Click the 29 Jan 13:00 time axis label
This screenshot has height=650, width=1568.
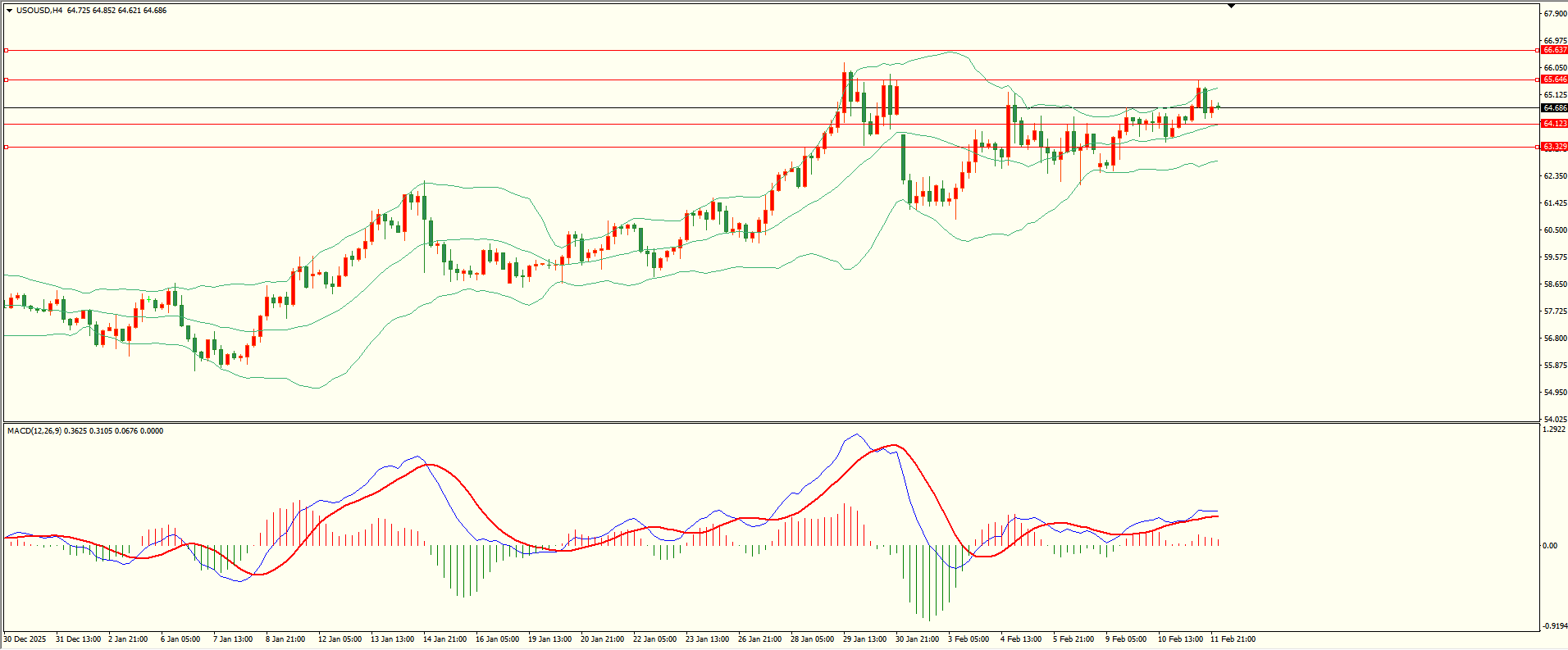[x=864, y=639]
